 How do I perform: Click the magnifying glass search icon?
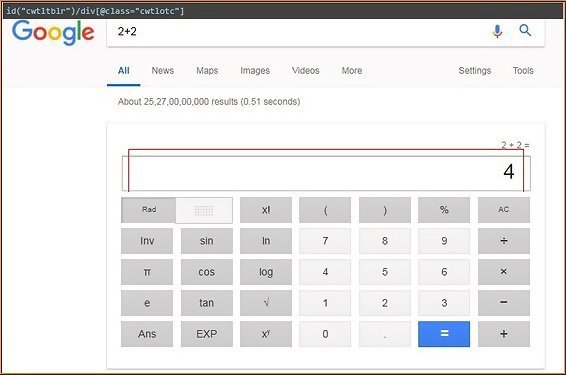pyautogui.click(x=525, y=31)
